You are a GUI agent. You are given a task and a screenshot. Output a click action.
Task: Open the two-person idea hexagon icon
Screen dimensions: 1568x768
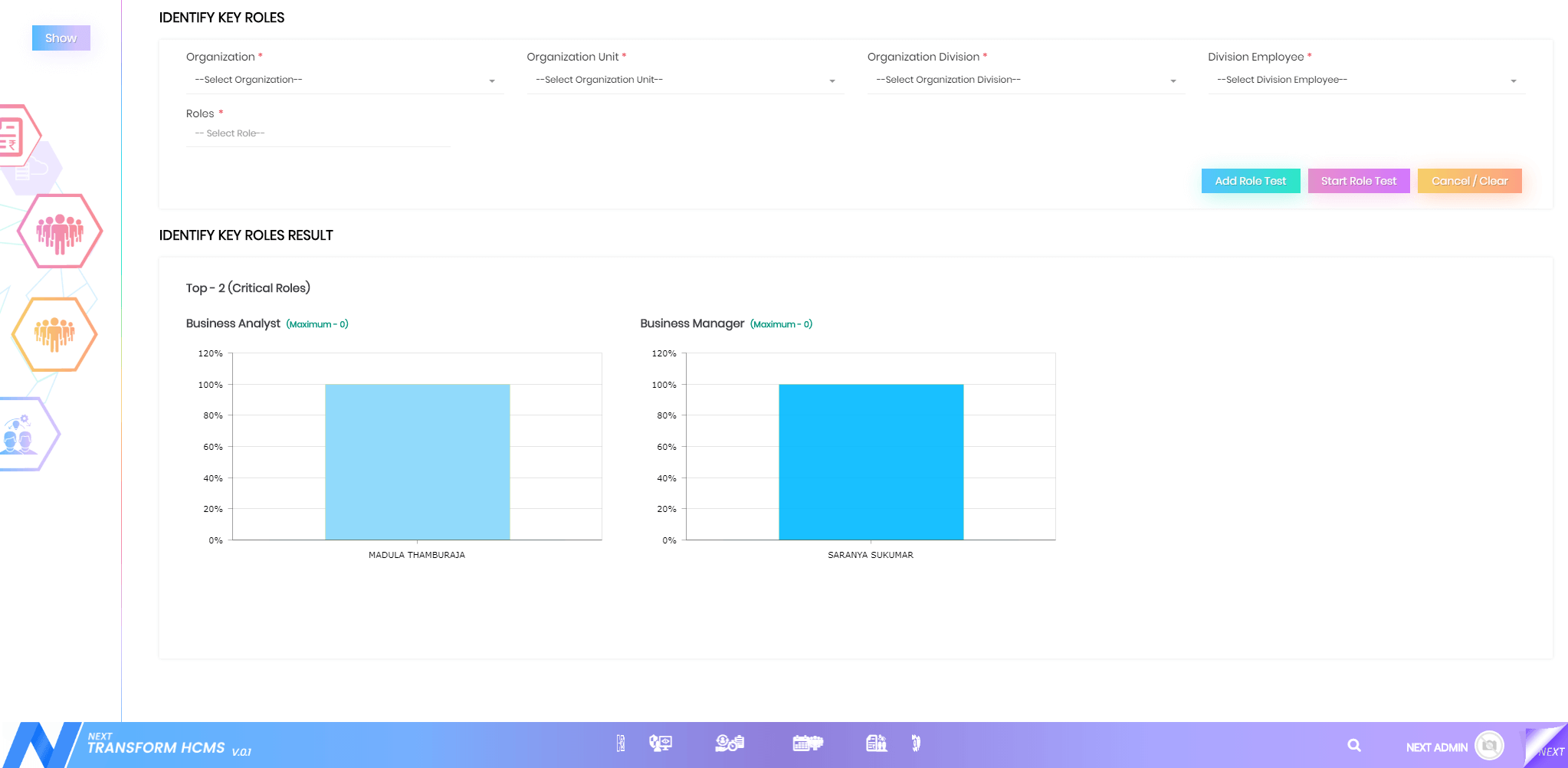pyautogui.click(x=21, y=435)
